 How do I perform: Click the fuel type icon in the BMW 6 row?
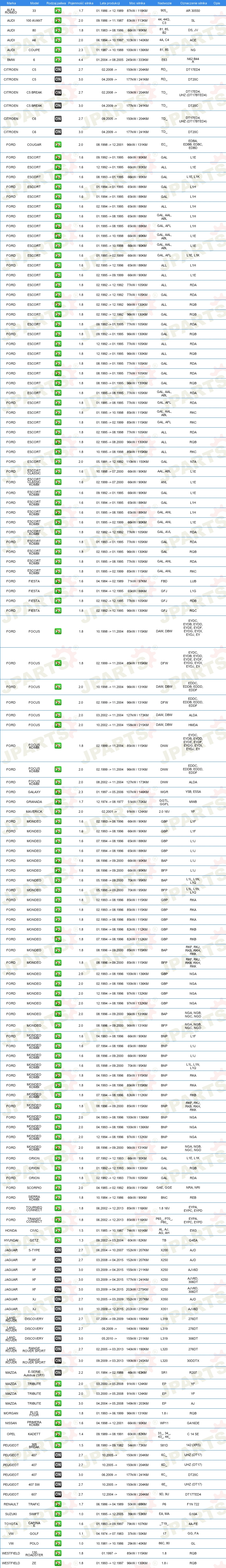click(58, 60)
